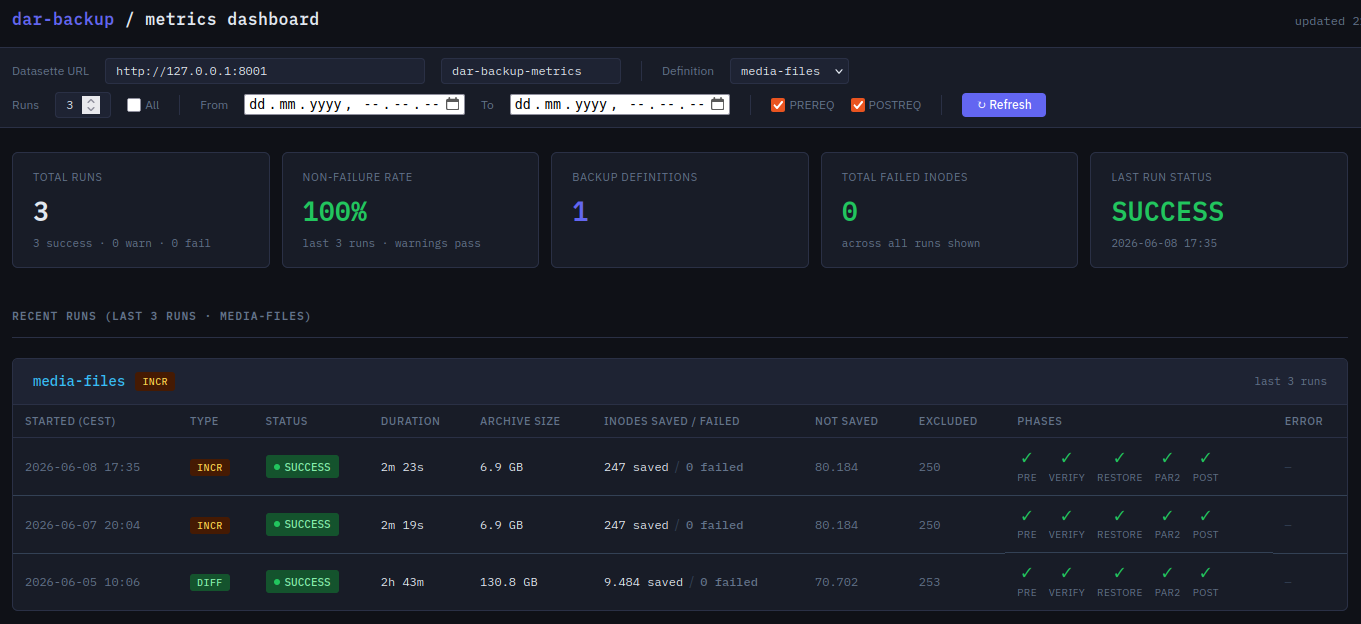
Task: Click INCR badge next to media-files heading
Action: (x=155, y=381)
